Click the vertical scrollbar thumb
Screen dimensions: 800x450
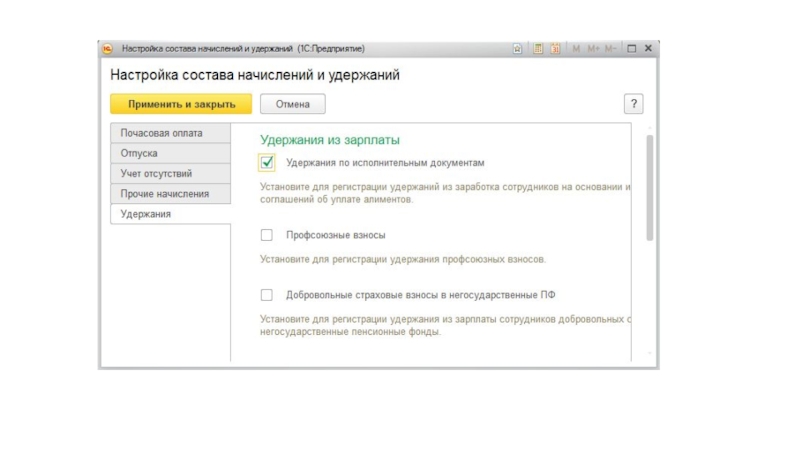[649, 188]
